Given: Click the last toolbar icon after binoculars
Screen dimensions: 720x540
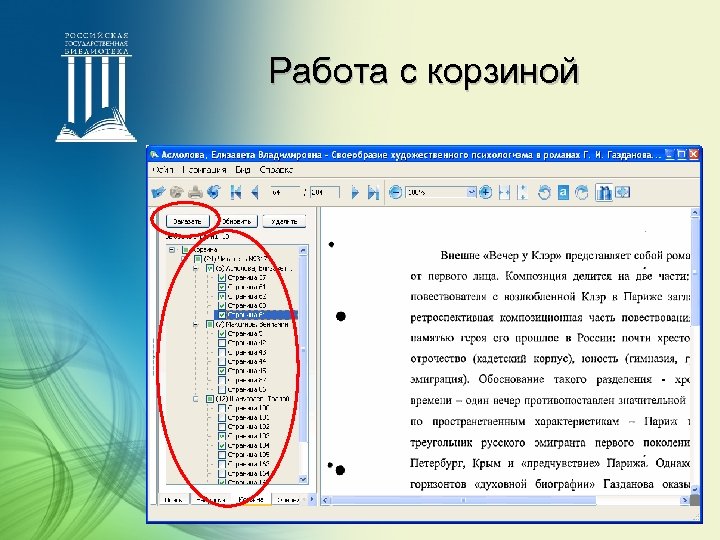Looking at the screenshot, I should [623, 192].
